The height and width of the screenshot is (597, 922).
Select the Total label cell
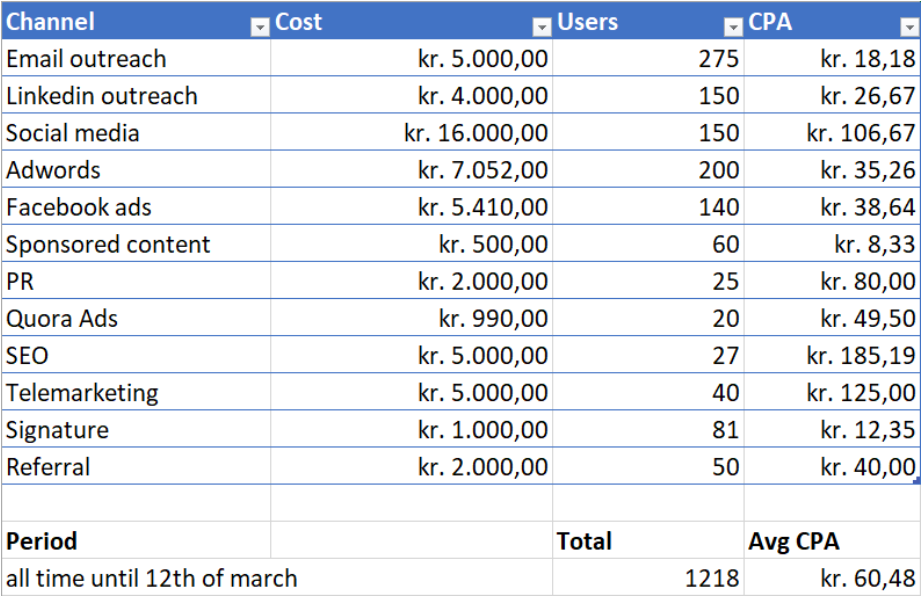pos(648,540)
